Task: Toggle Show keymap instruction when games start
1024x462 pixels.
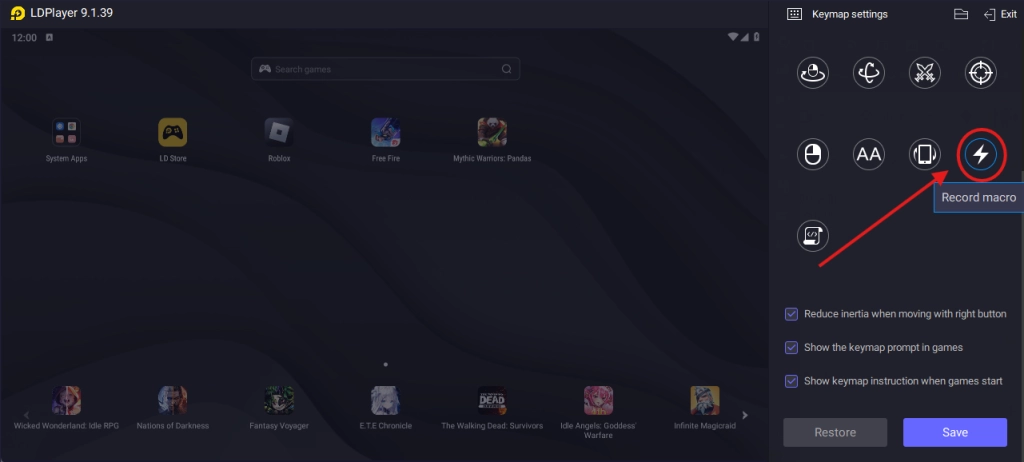Action: coord(792,381)
